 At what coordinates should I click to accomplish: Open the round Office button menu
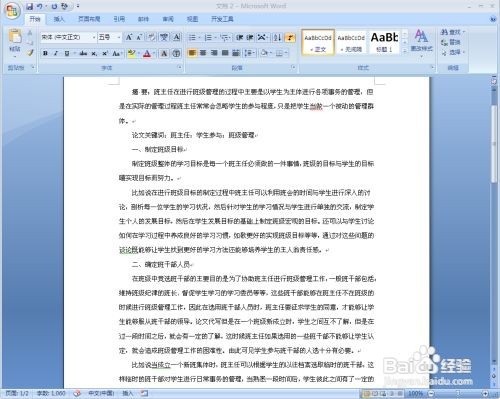point(12,11)
